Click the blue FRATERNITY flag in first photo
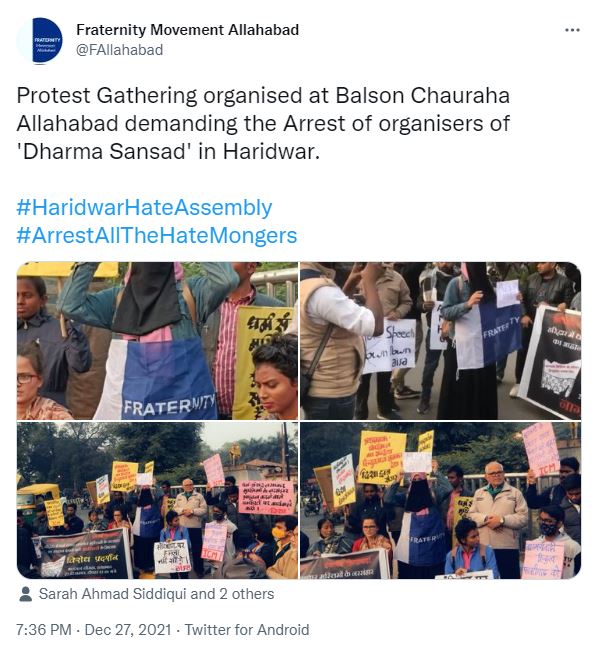Image resolution: width=598 pixels, height=656 pixels. (165, 379)
